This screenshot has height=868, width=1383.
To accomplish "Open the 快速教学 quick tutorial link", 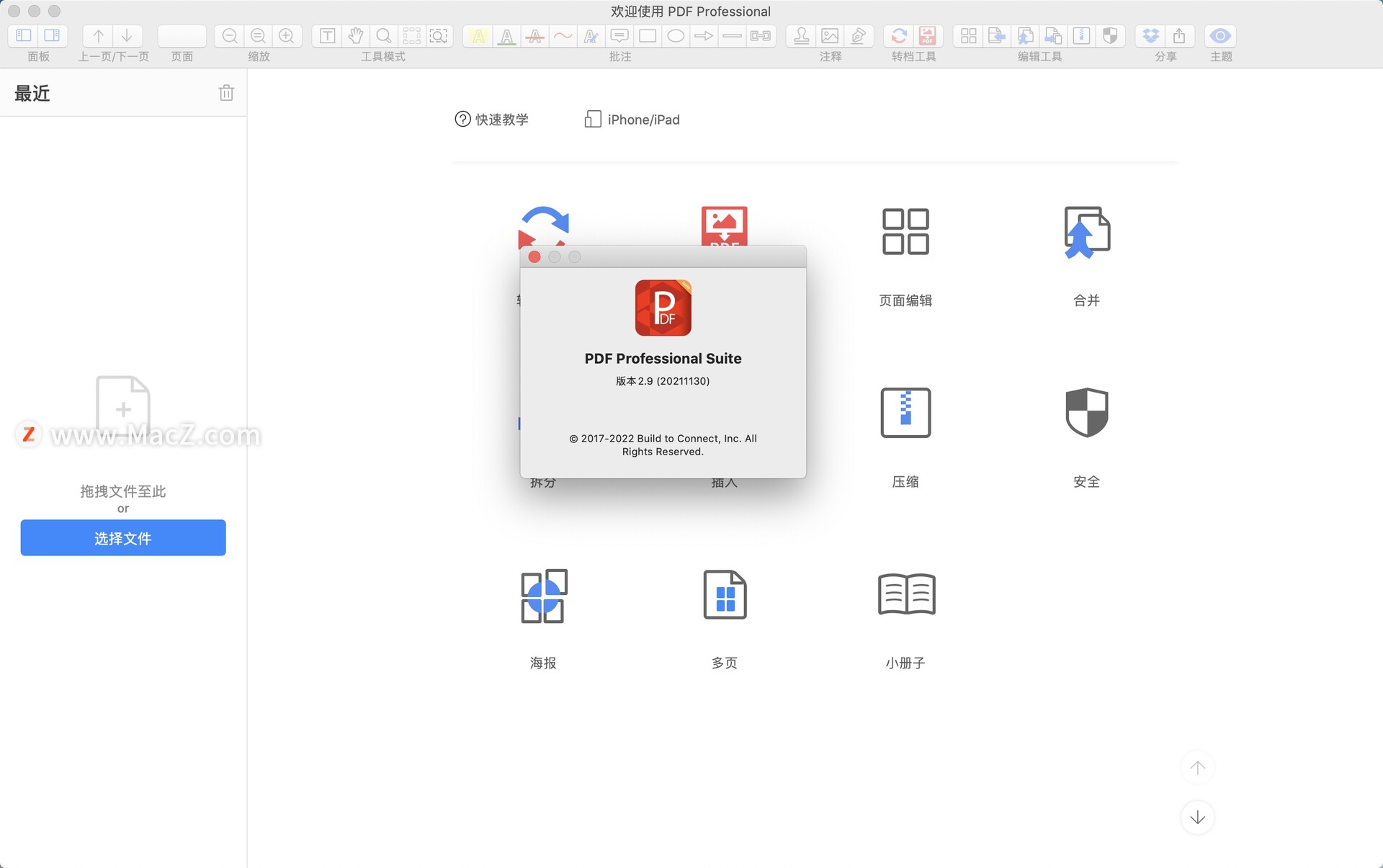I will point(492,120).
